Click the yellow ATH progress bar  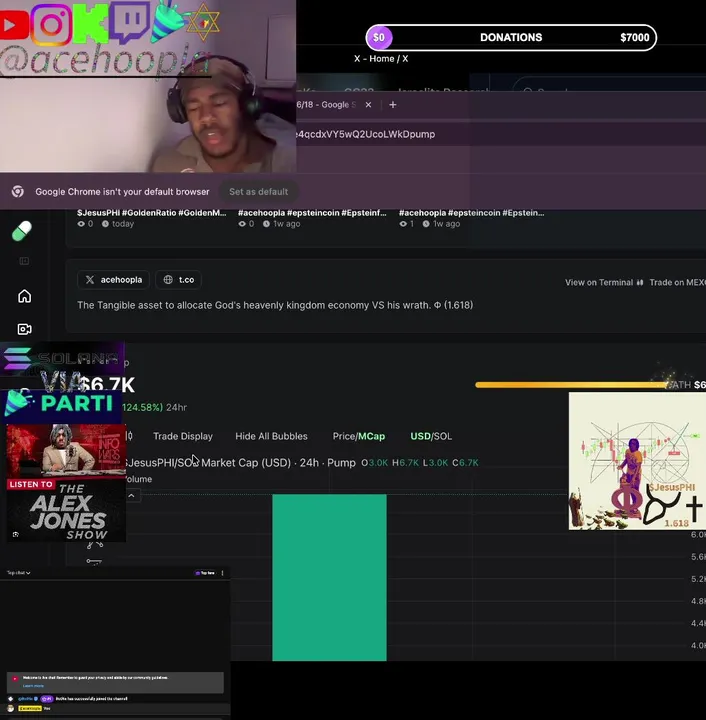(572, 385)
